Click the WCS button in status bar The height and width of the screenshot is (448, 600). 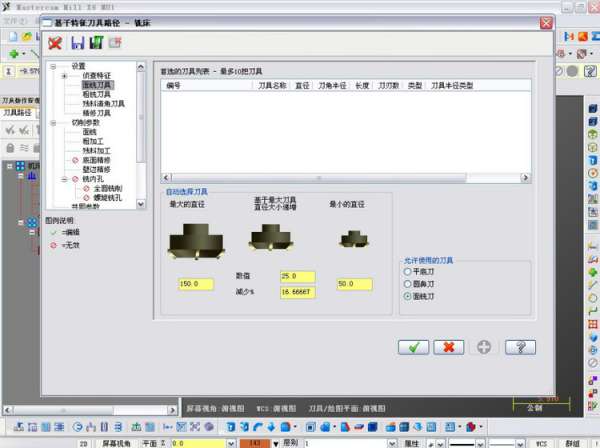[x=541, y=443]
